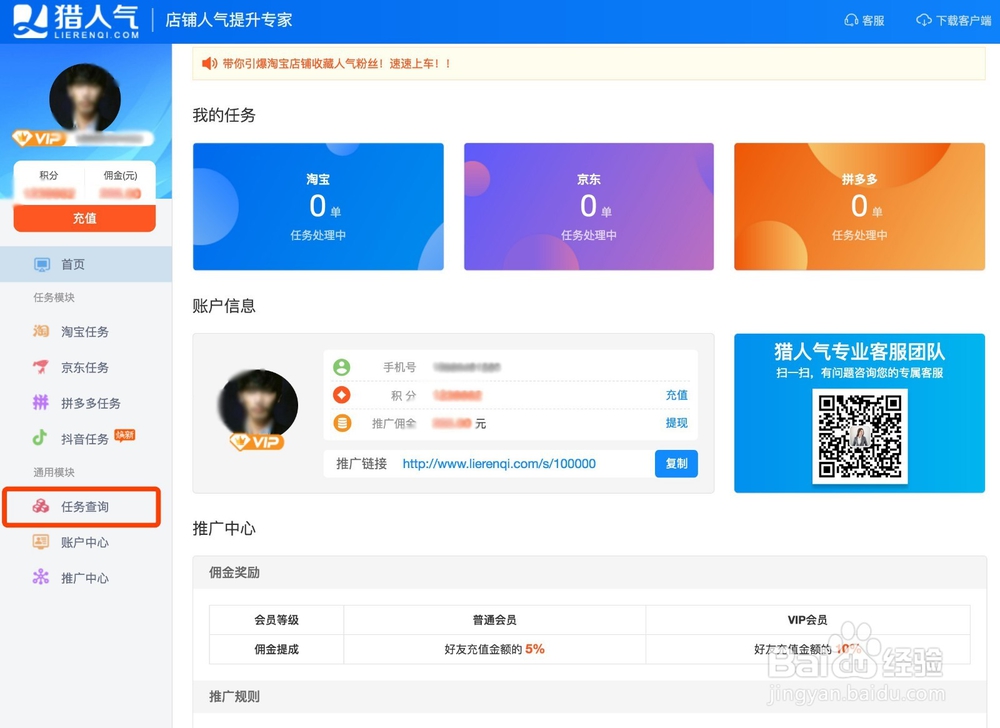
Task: Click the 下载客户端 cloud download icon
Action: tap(923, 20)
